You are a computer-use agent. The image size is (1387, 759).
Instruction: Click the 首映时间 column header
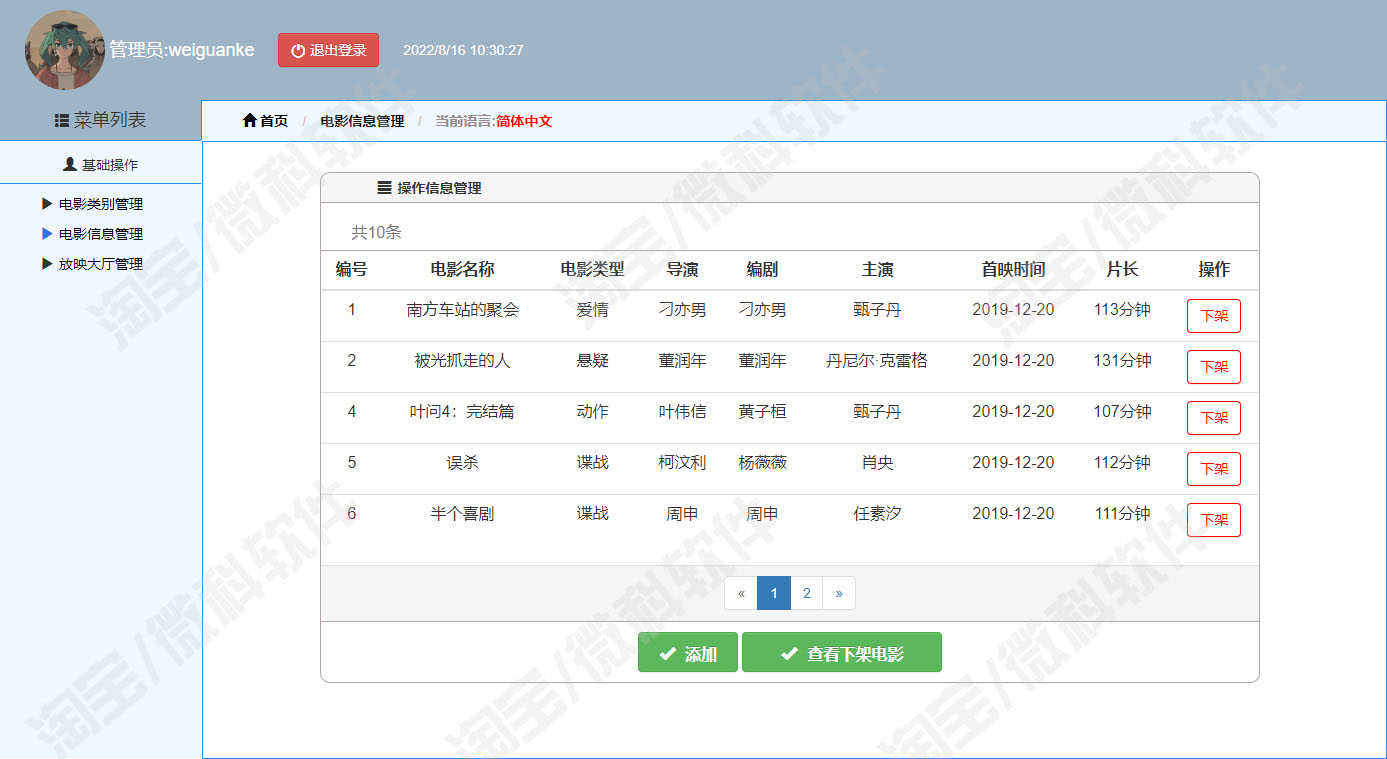(1013, 269)
